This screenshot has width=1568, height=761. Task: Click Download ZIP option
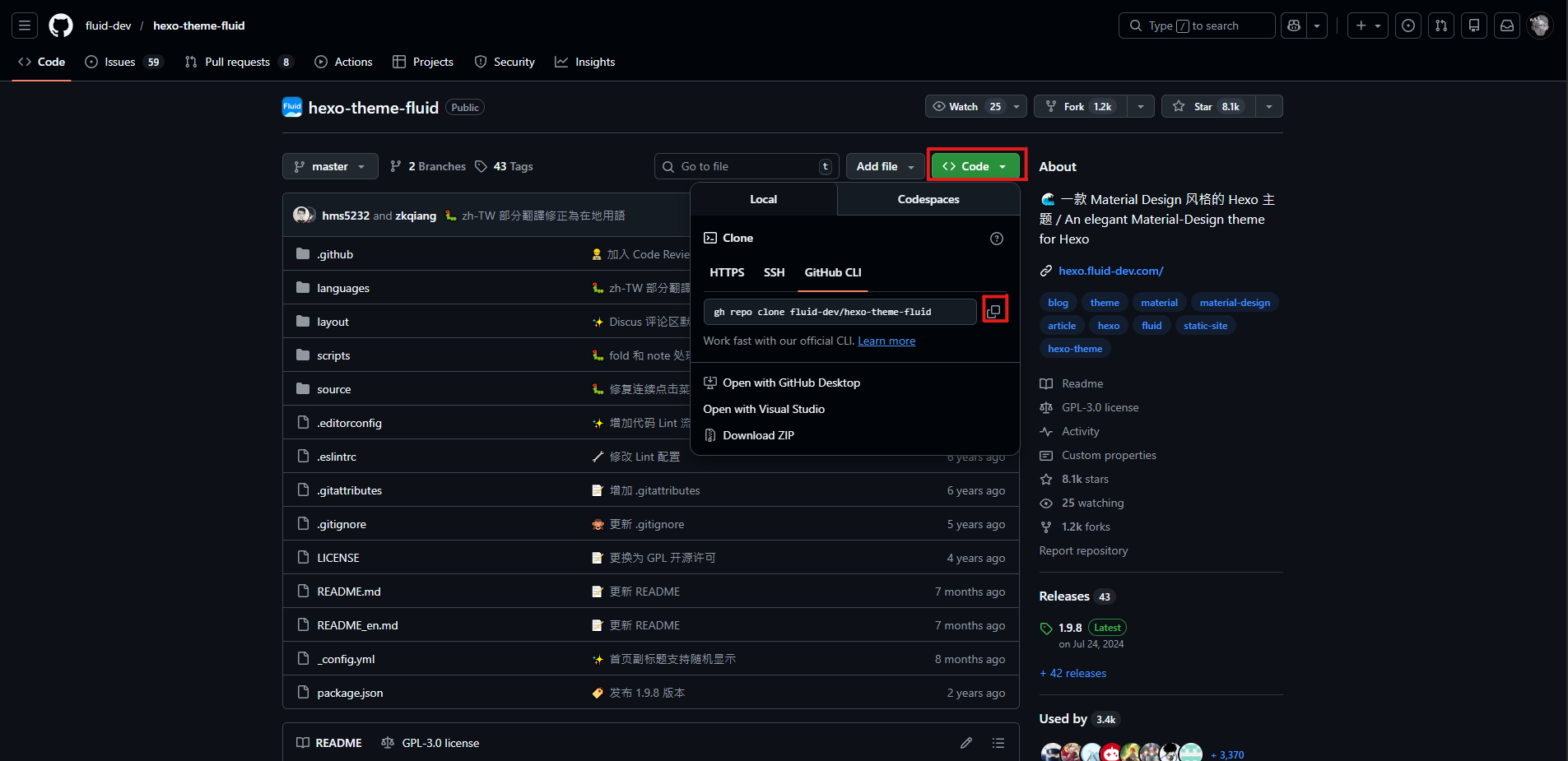(757, 435)
